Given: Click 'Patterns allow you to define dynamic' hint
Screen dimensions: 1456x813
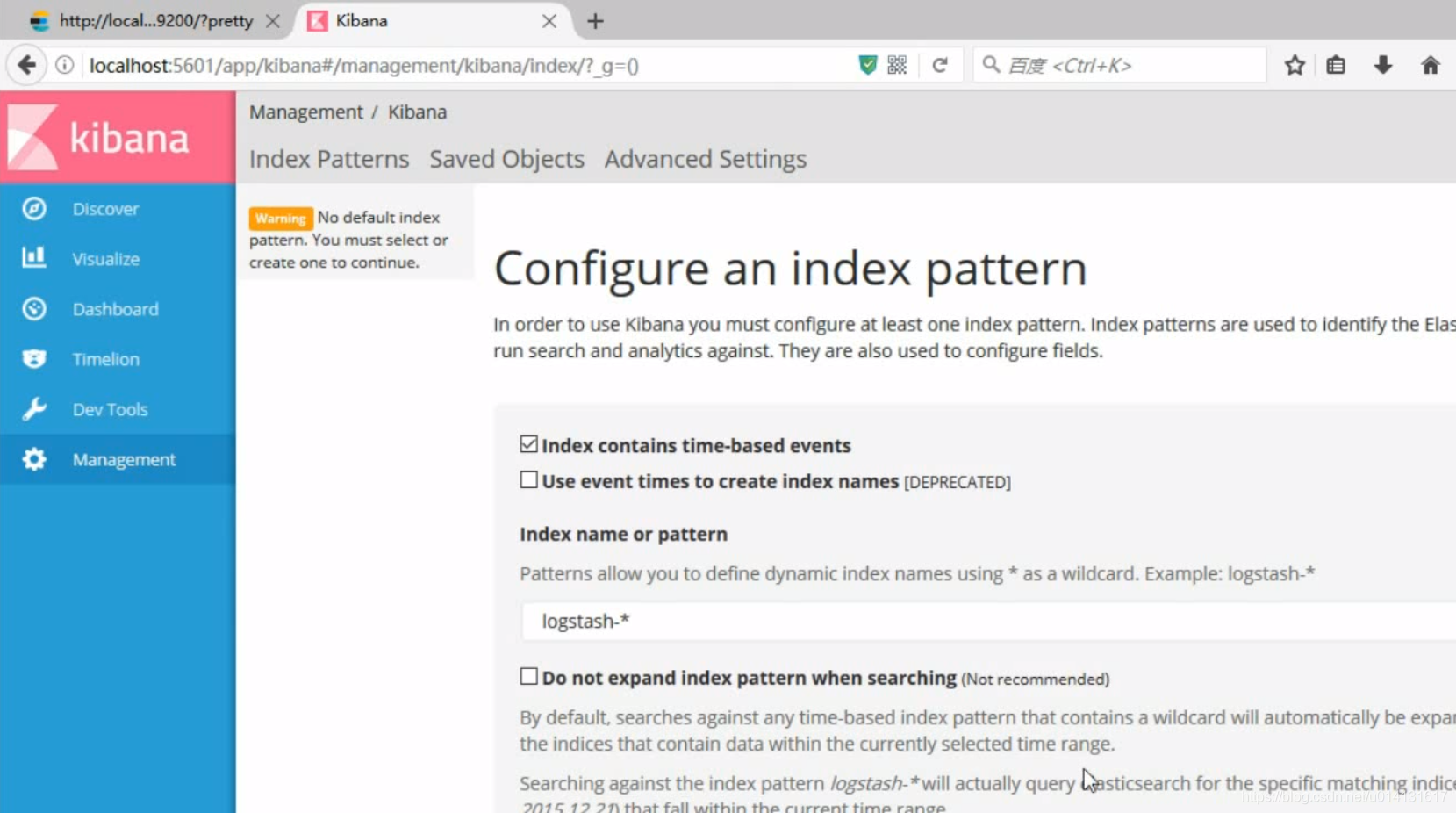Looking at the screenshot, I should coord(917,574).
